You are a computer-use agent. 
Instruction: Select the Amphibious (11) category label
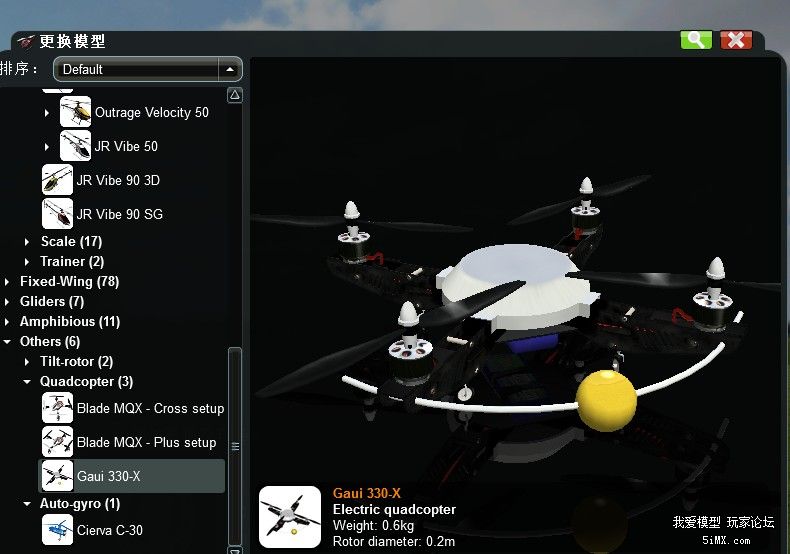click(x=70, y=321)
